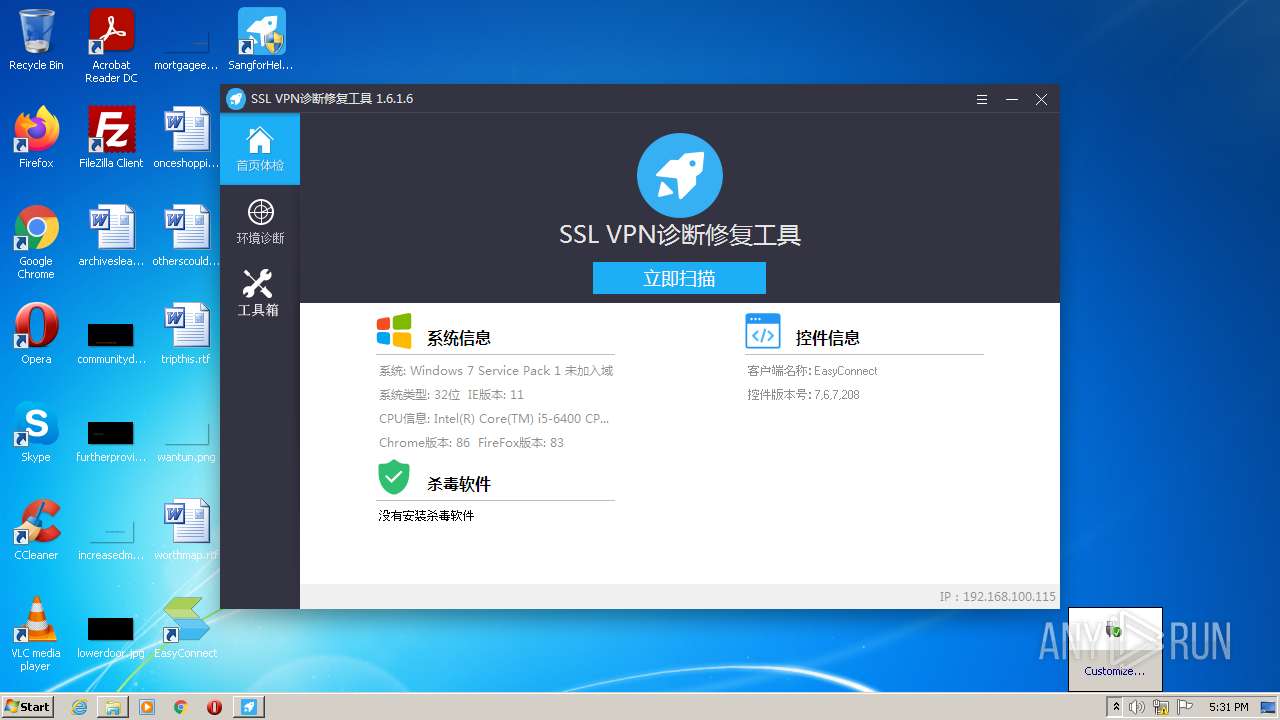Click the Start button

[27, 706]
